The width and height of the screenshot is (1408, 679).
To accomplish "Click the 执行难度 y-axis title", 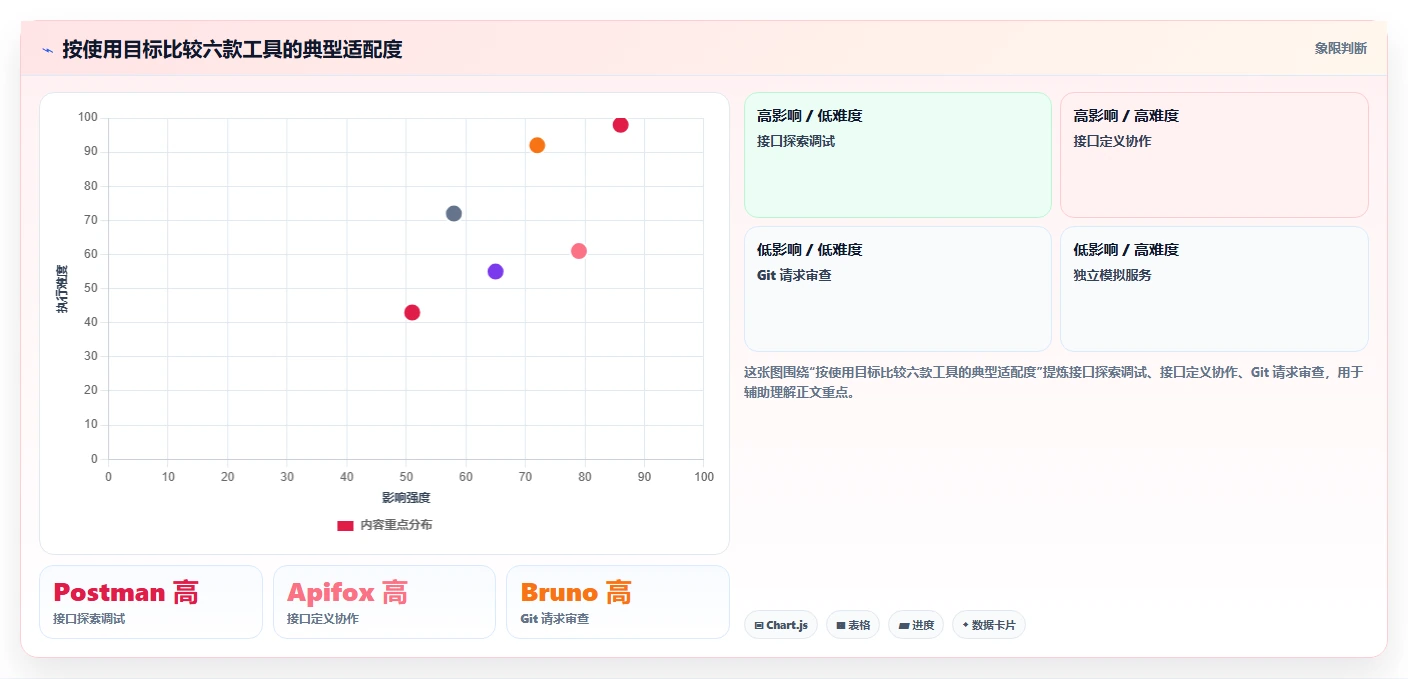I will pyautogui.click(x=62, y=289).
